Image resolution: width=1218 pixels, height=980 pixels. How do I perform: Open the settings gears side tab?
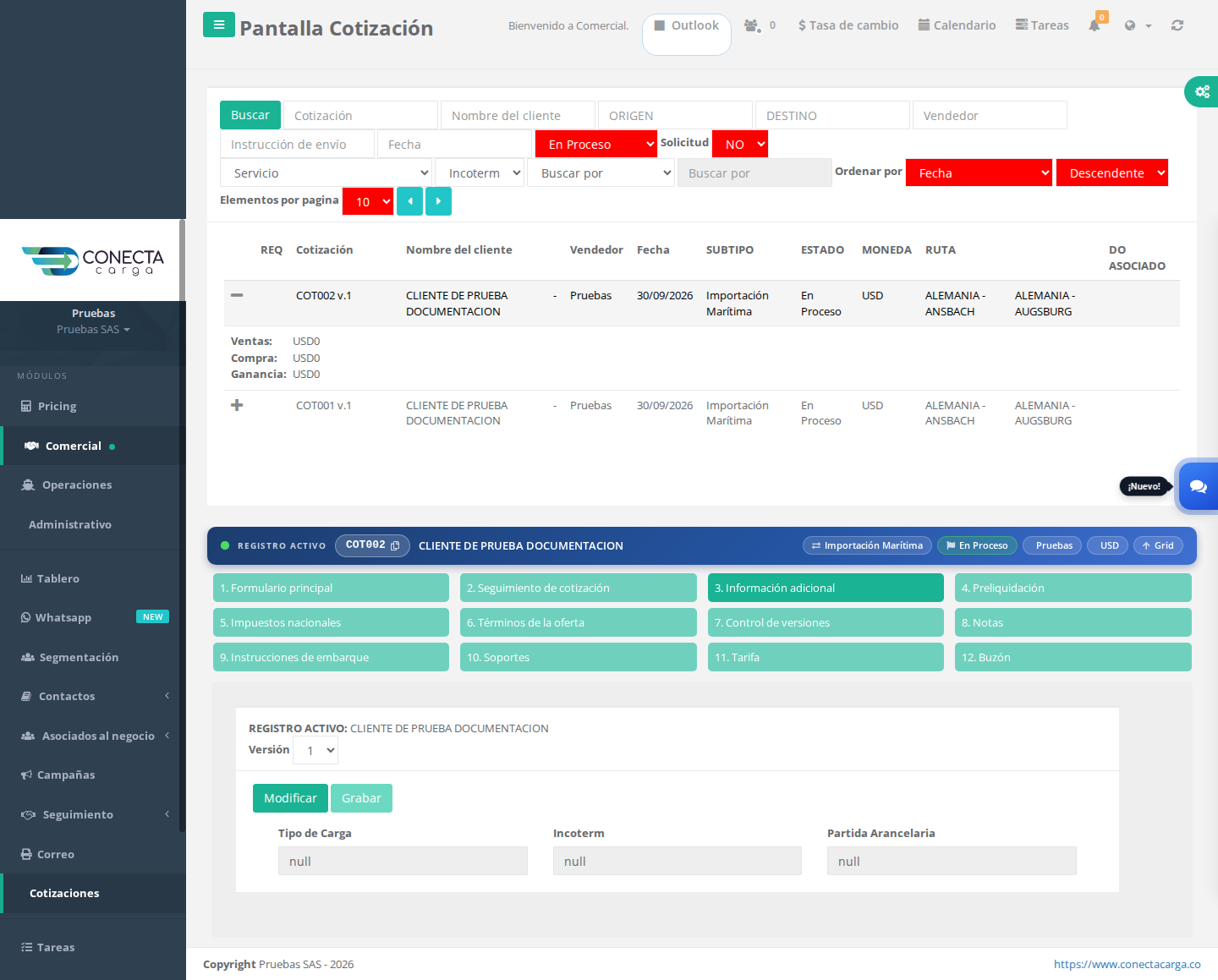tap(1201, 91)
